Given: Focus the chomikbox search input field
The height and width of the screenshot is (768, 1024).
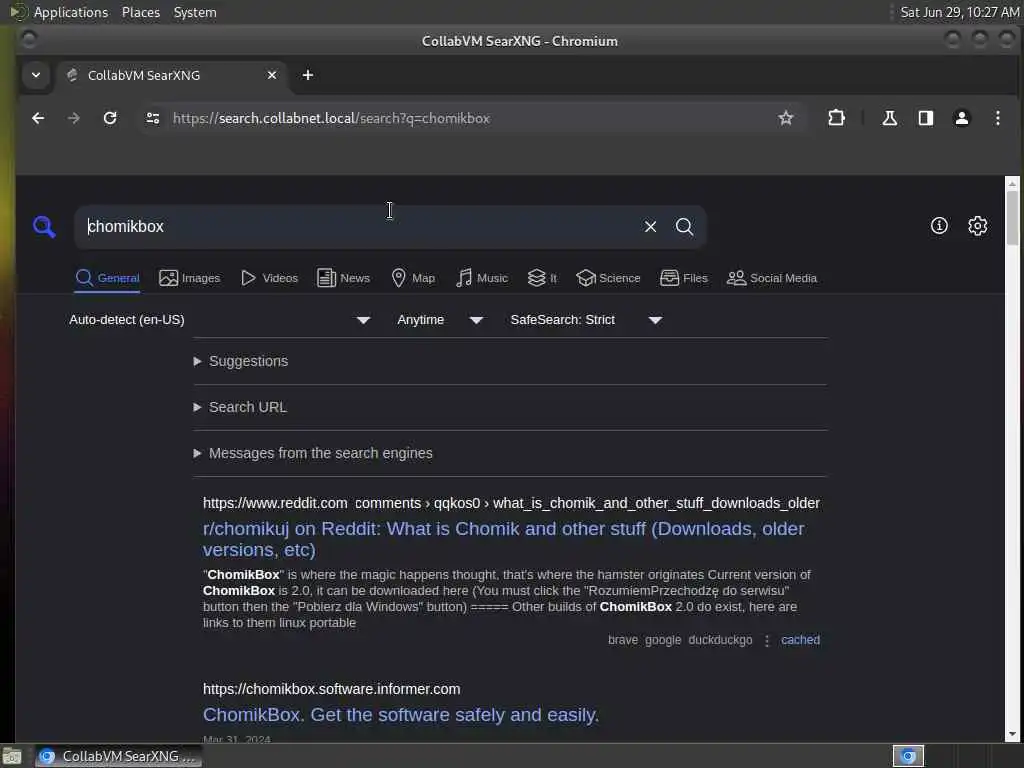Looking at the screenshot, I should (x=359, y=227).
